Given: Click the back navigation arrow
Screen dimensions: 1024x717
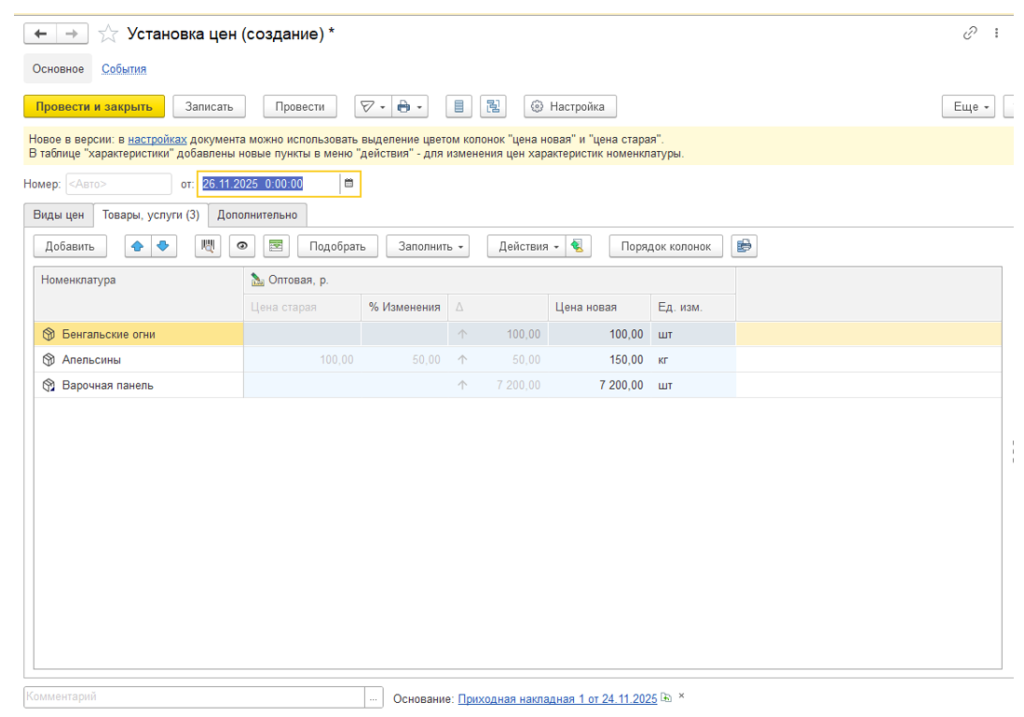Looking at the screenshot, I should tap(41, 34).
